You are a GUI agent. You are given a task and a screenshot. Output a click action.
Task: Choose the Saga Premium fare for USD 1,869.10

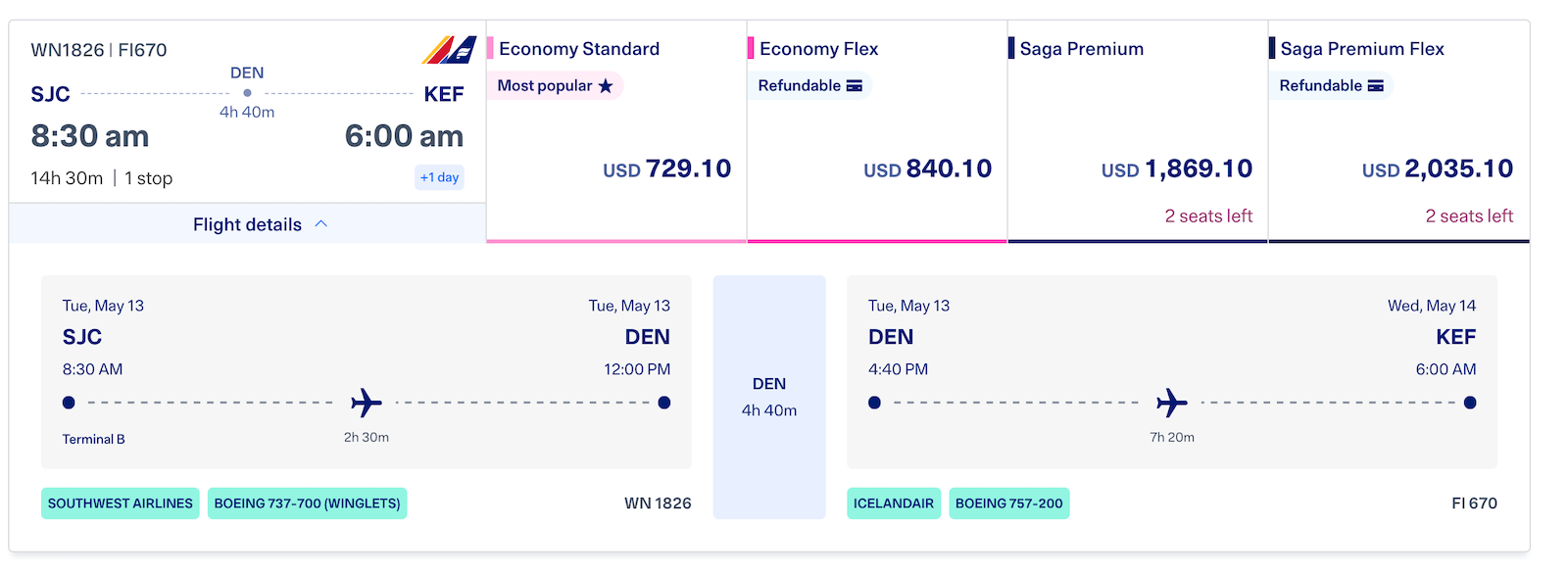1176,169
